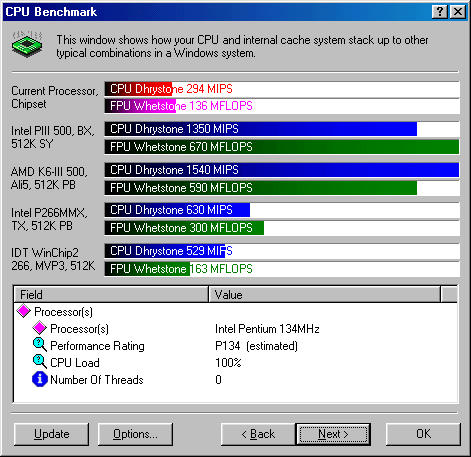Image resolution: width=471 pixels, height=457 pixels.
Task: Close the CPU Benchmark window
Action: [458, 12]
